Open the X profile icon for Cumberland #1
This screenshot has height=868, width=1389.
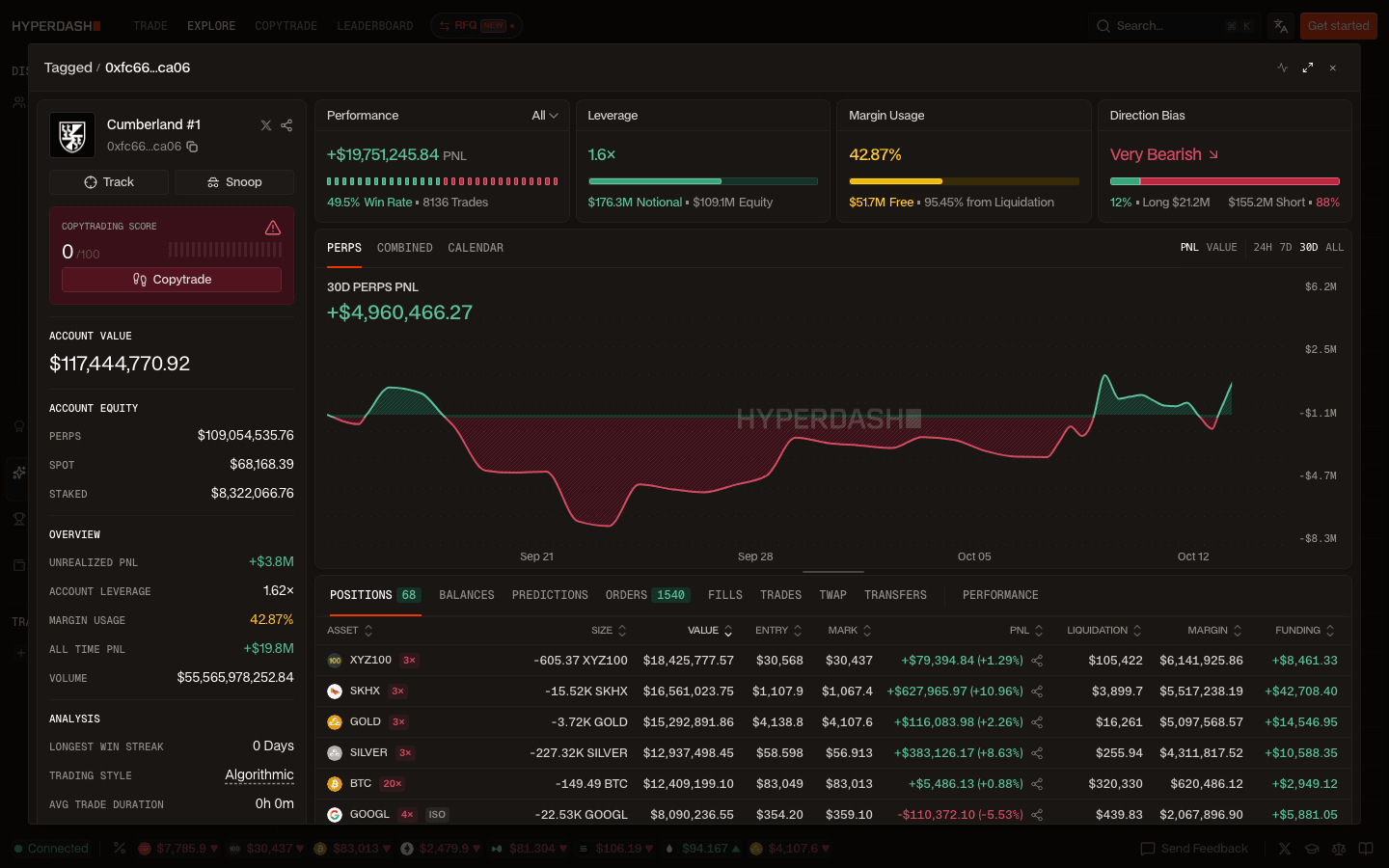(x=266, y=125)
